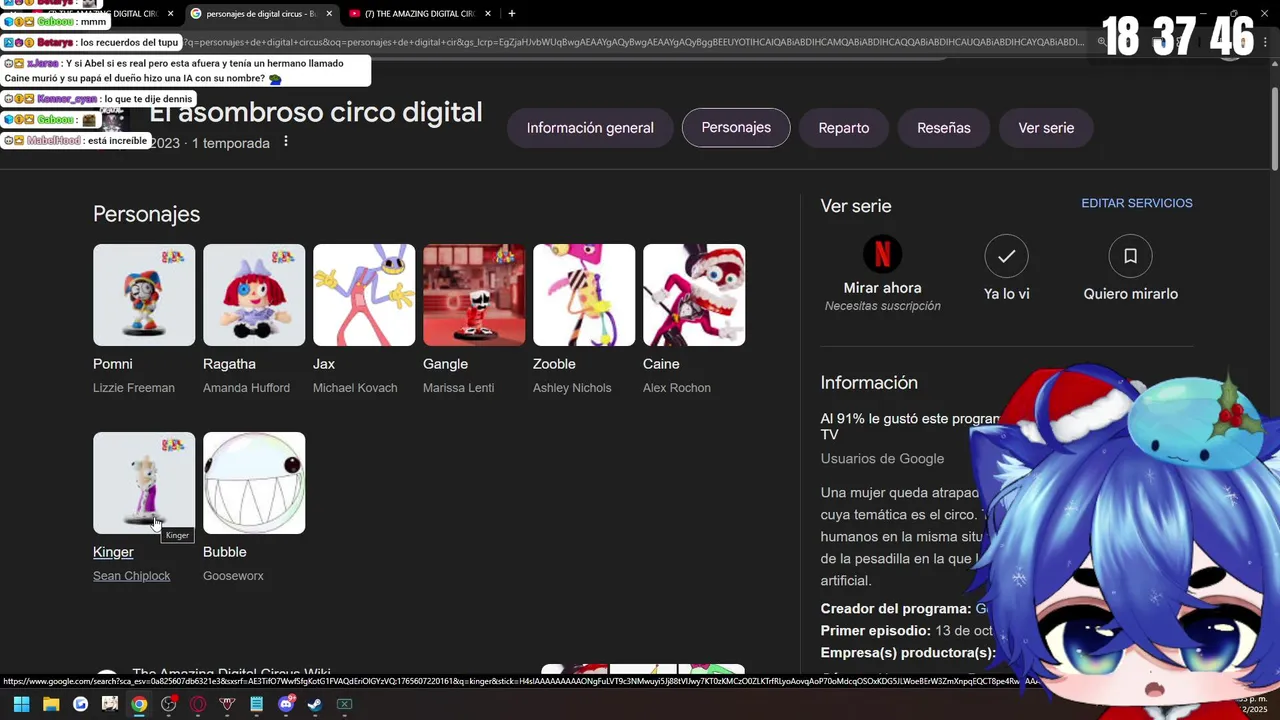1280x720 pixels.
Task: Open the Ashley Nichols actor name
Action: 572,388
